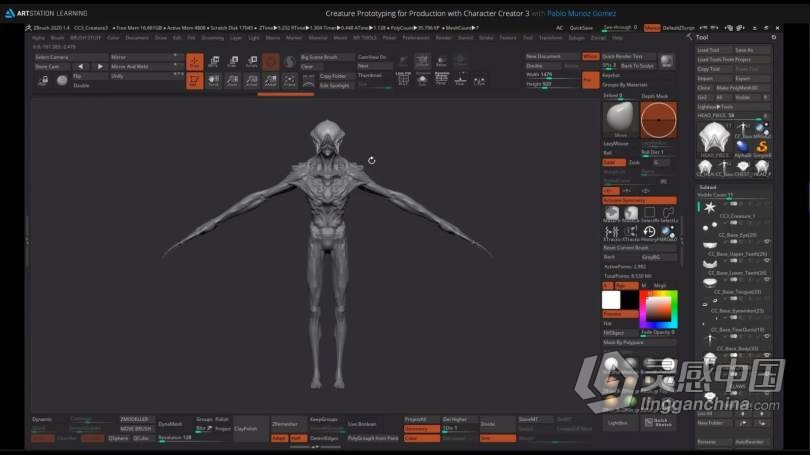Collapse the Subtool section
The width and height of the screenshot is (810, 455).
(707, 187)
